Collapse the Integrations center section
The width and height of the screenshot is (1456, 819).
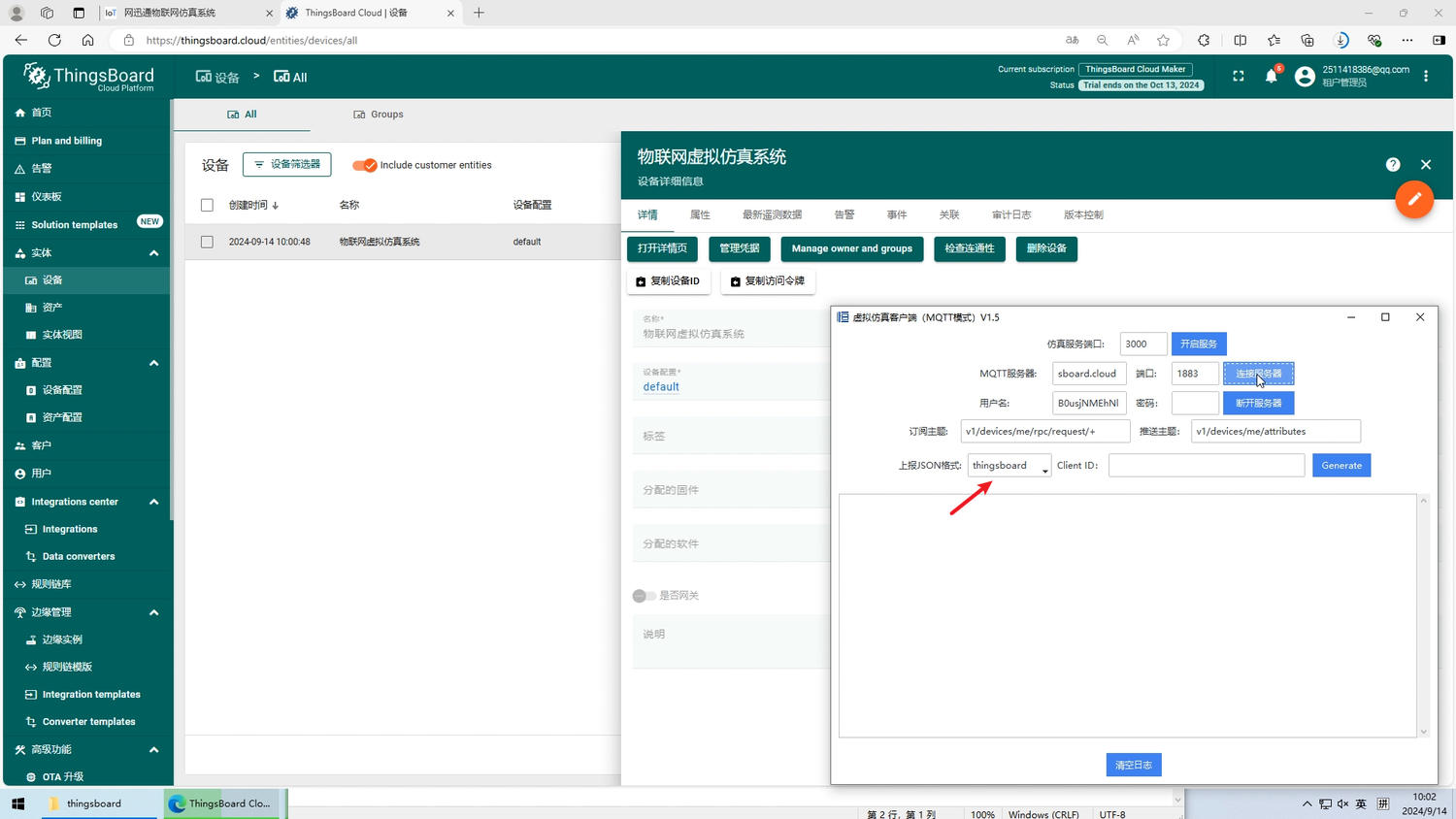pos(153,502)
